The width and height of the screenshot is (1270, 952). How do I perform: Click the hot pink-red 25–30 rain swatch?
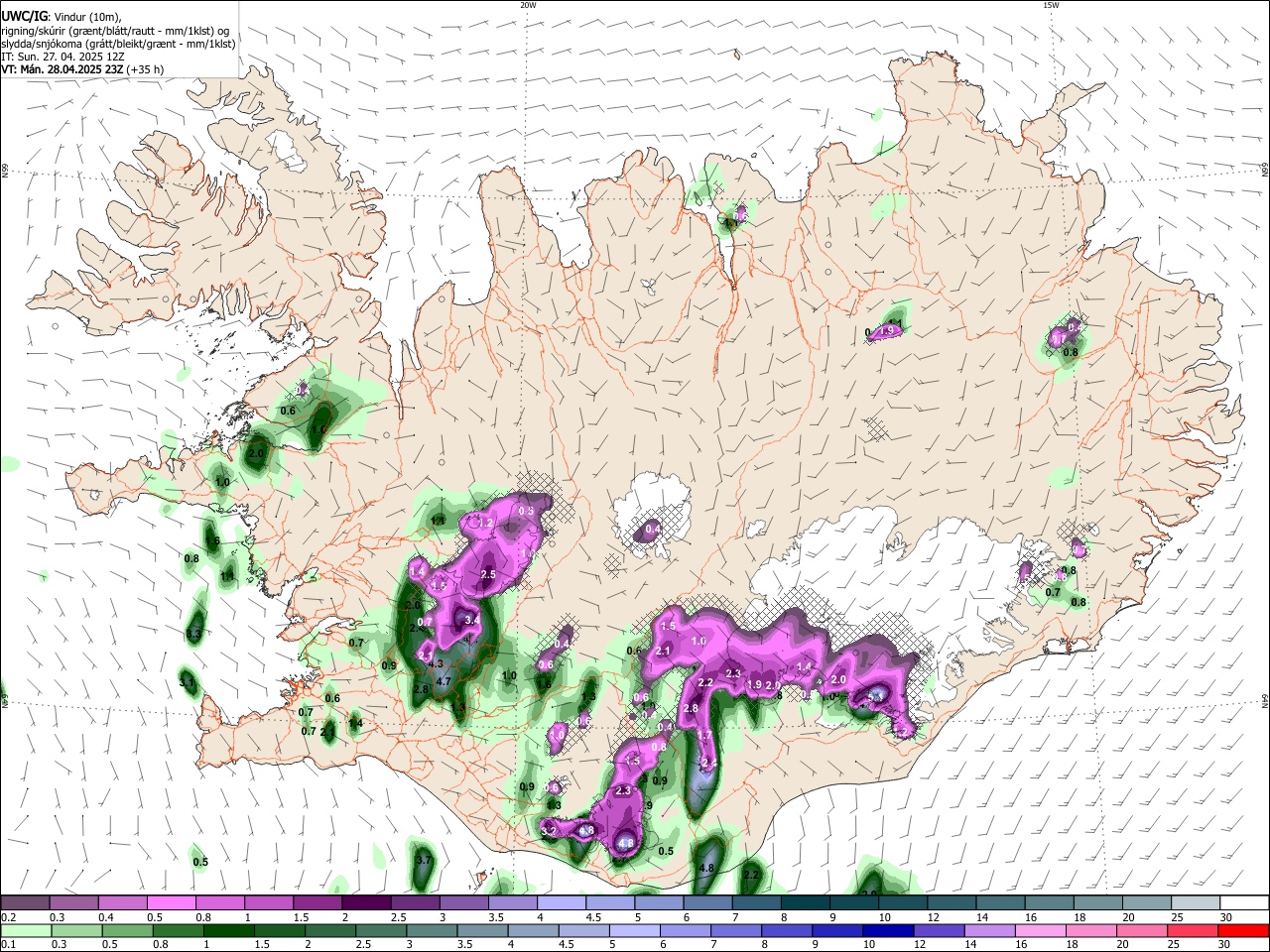tap(1194, 930)
